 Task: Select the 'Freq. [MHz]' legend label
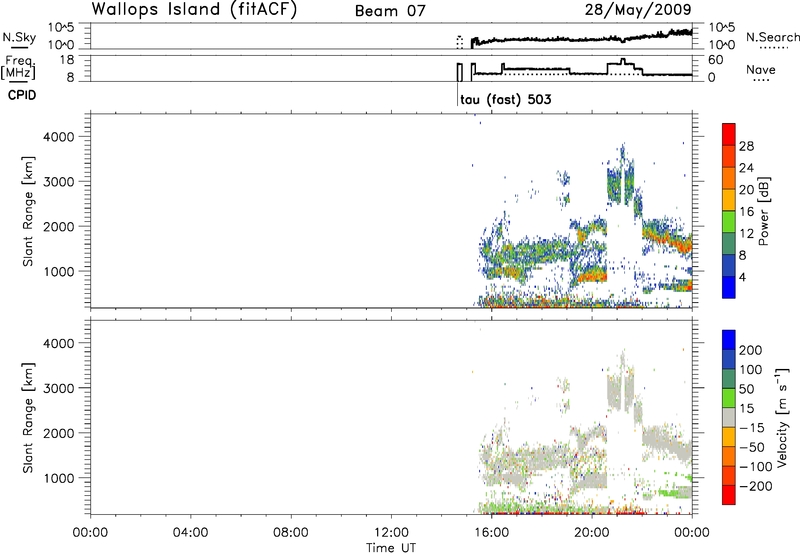tap(19, 68)
